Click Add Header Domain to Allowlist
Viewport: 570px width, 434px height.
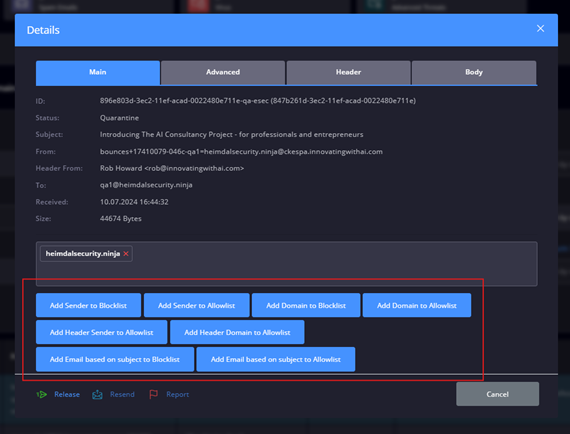pos(237,332)
